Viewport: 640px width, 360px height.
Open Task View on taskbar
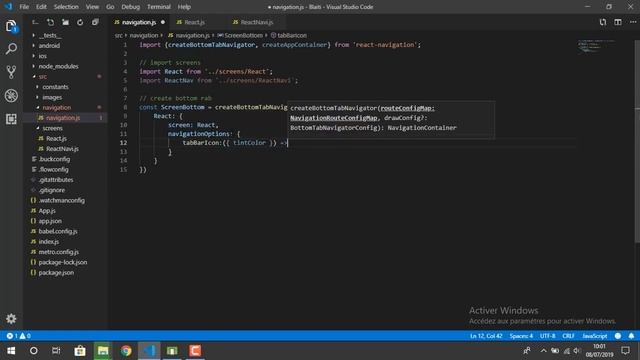[56, 351]
